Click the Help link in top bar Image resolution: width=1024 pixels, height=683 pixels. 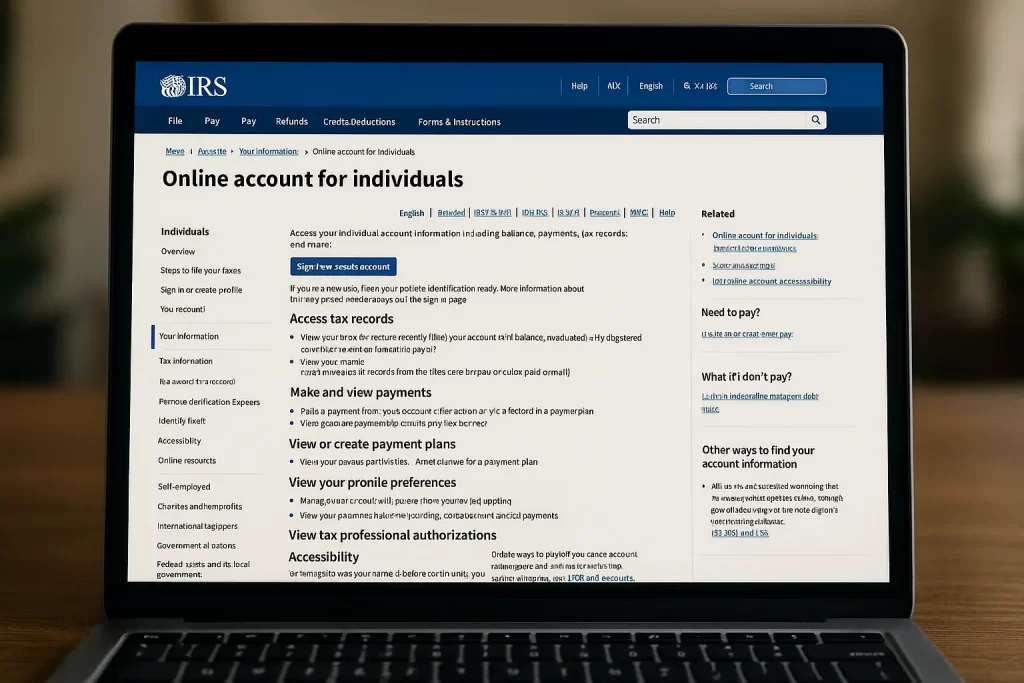pos(579,85)
